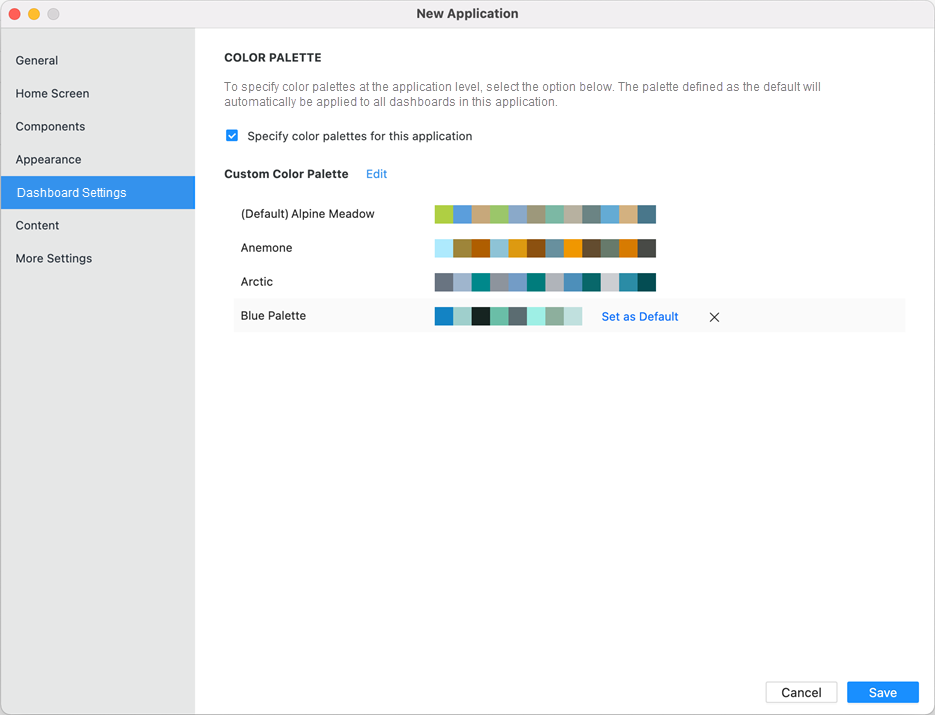Screen dimensions: 935x715
Task: Click the first blue swatch in Blue Palette
Action: point(444,316)
